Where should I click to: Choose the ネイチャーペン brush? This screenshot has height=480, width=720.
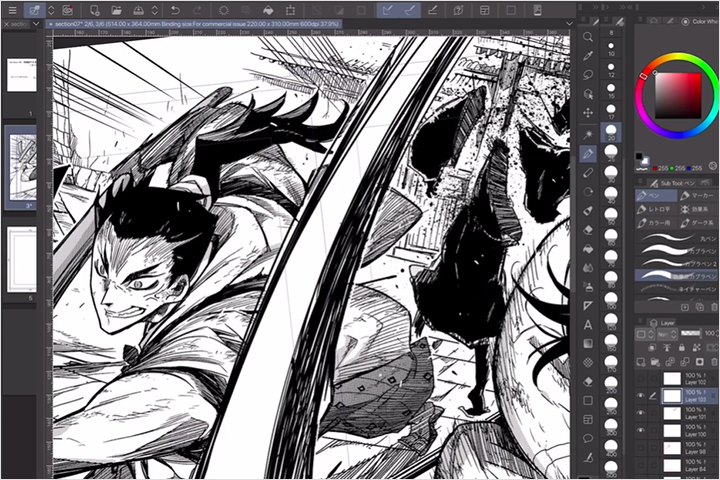[677, 288]
